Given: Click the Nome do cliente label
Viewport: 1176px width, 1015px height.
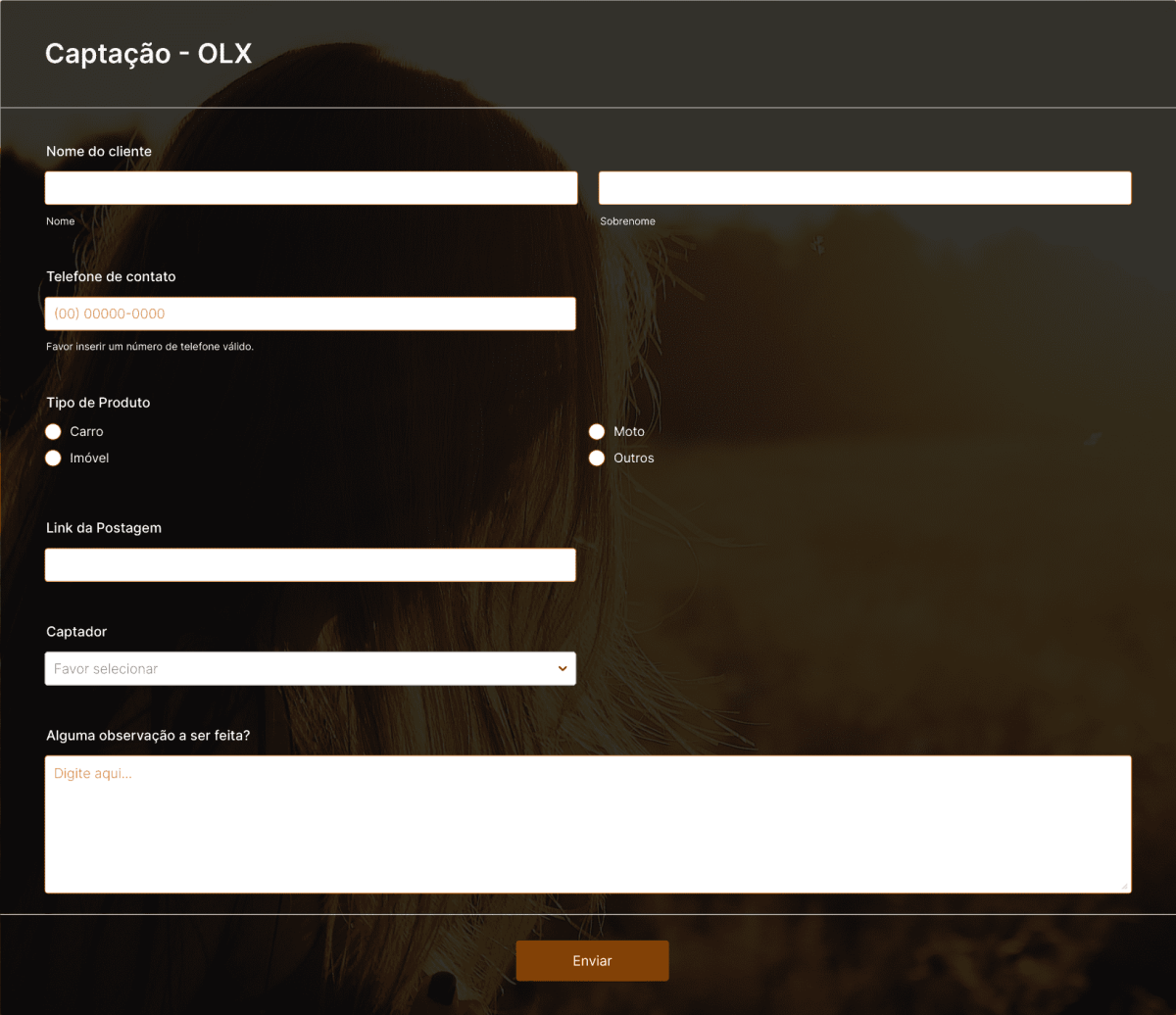Looking at the screenshot, I should 98,151.
